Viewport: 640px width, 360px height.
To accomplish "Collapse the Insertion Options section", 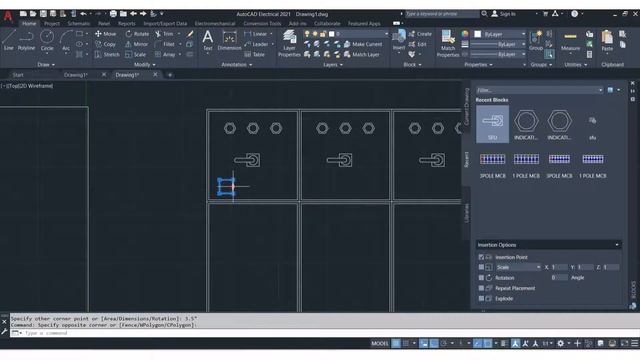I will pos(617,245).
